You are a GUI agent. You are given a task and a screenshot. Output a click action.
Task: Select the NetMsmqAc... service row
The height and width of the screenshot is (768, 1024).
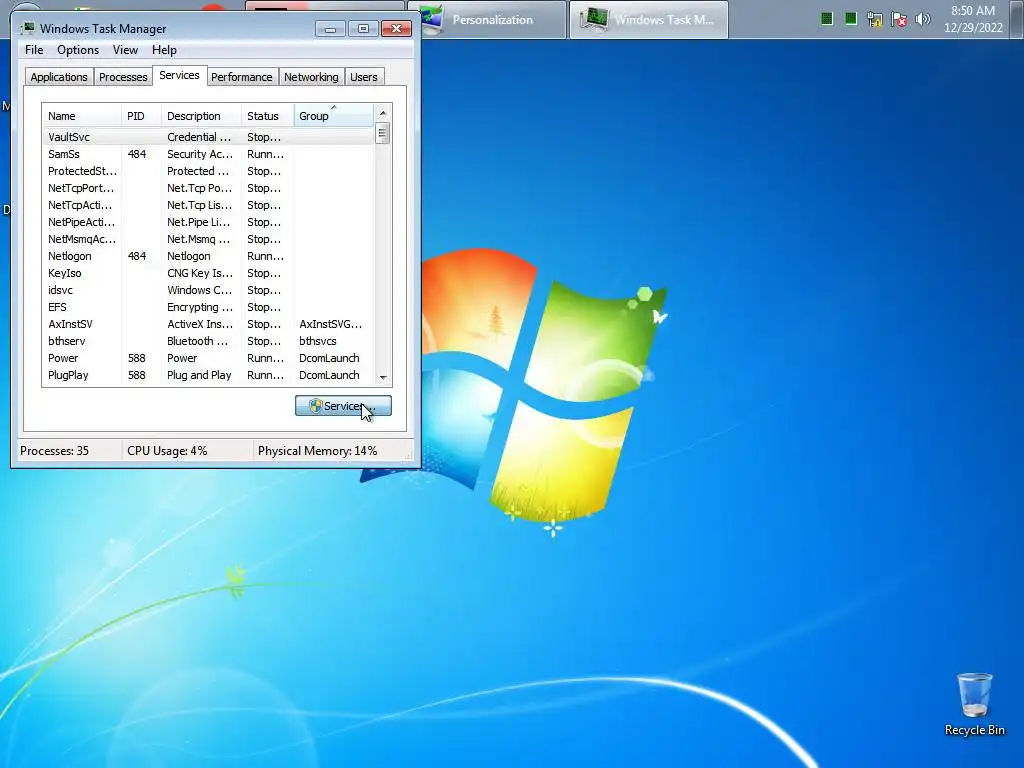pos(208,239)
